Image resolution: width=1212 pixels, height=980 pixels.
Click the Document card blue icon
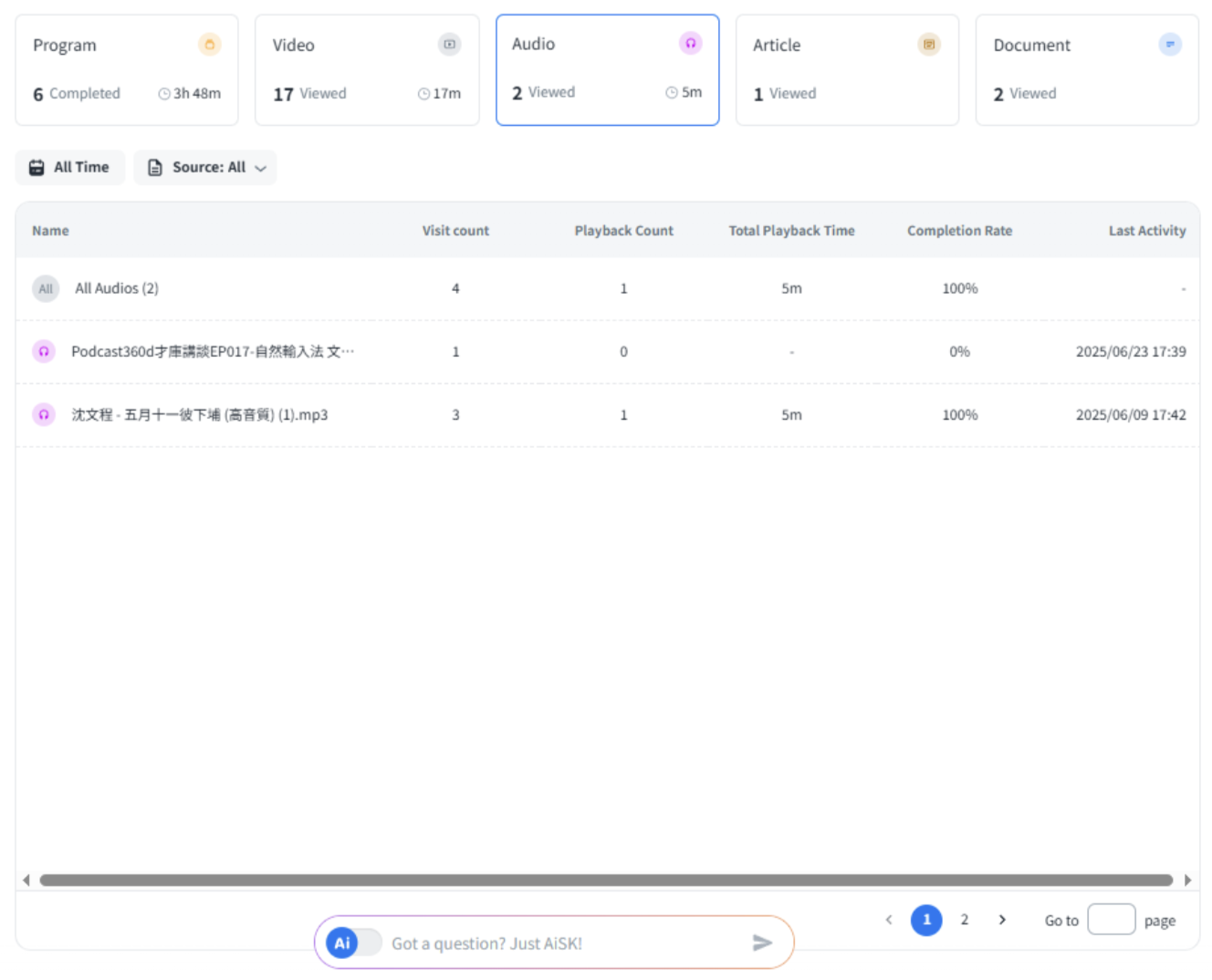pyautogui.click(x=1169, y=45)
